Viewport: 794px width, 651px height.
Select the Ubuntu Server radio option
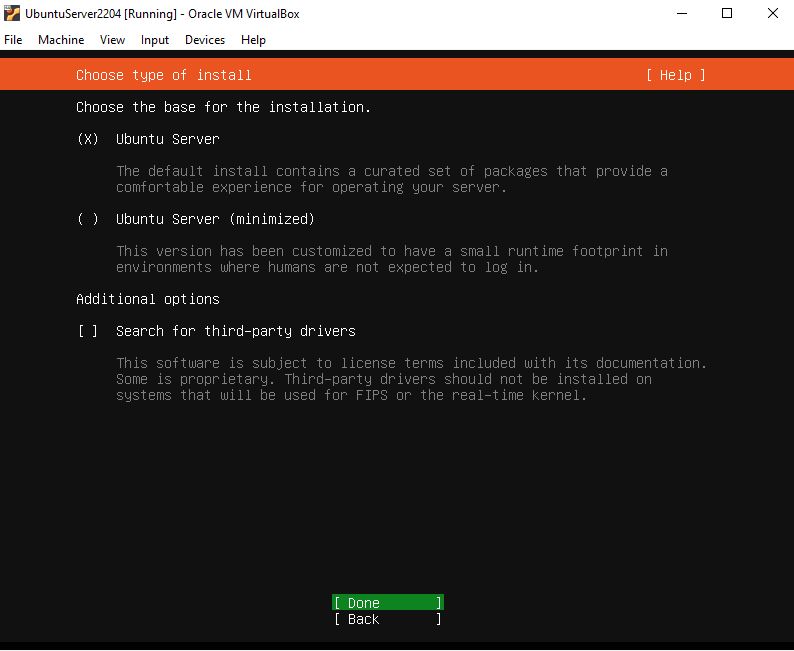pos(88,139)
